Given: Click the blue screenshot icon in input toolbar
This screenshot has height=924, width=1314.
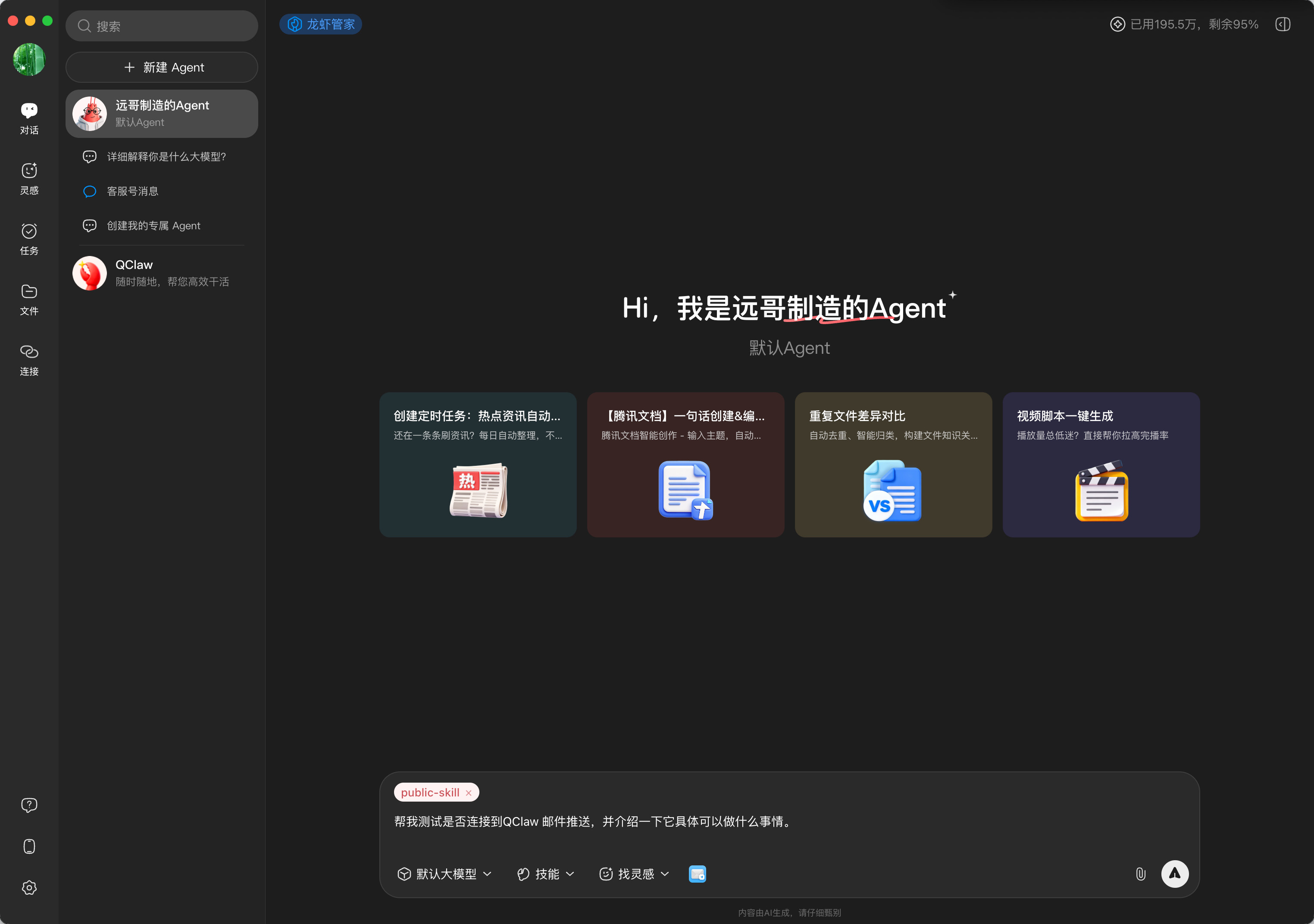Looking at the screenshot, I should 697,874.
